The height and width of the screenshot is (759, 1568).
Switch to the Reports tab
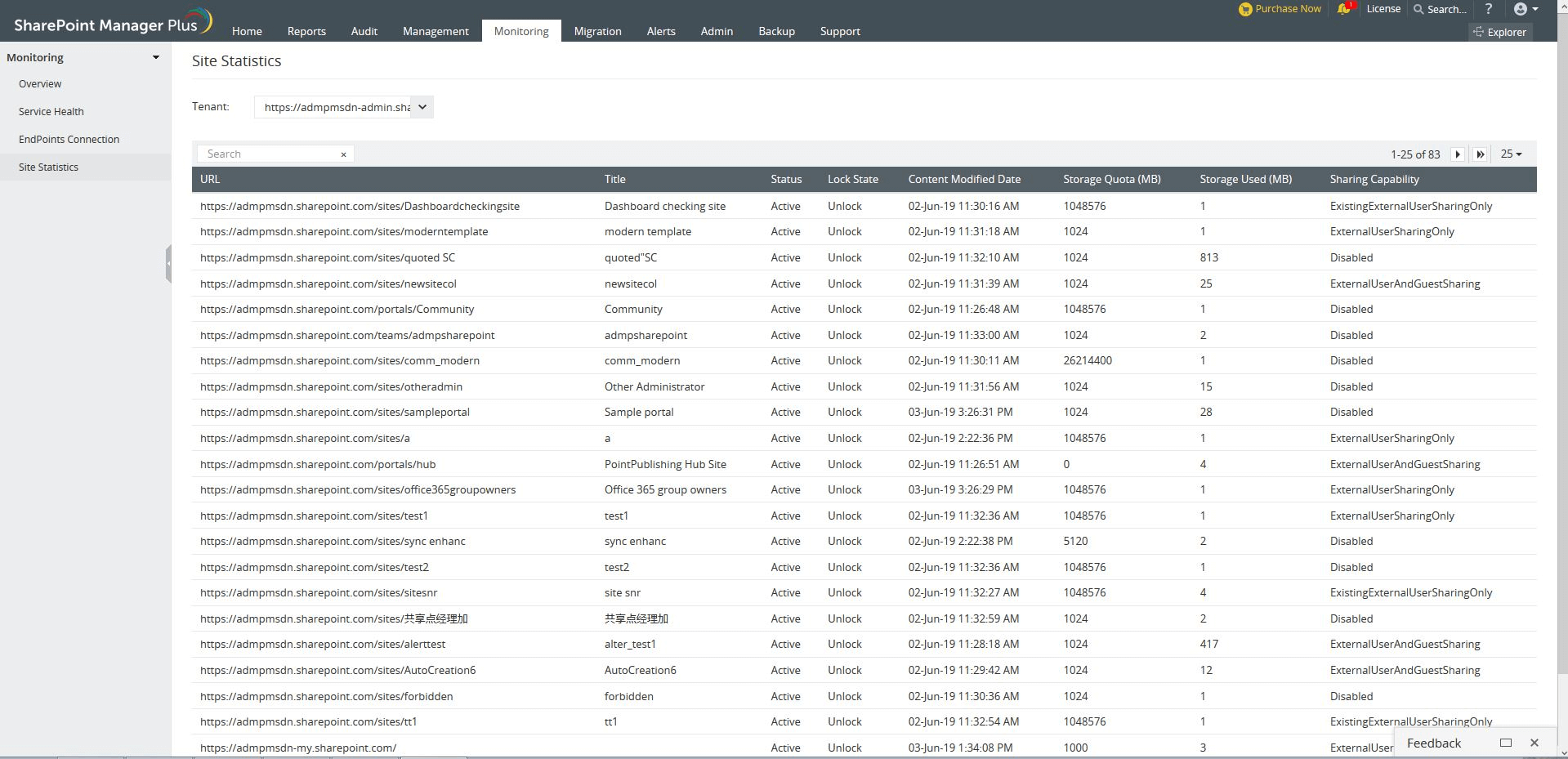(x=306, y=31)
